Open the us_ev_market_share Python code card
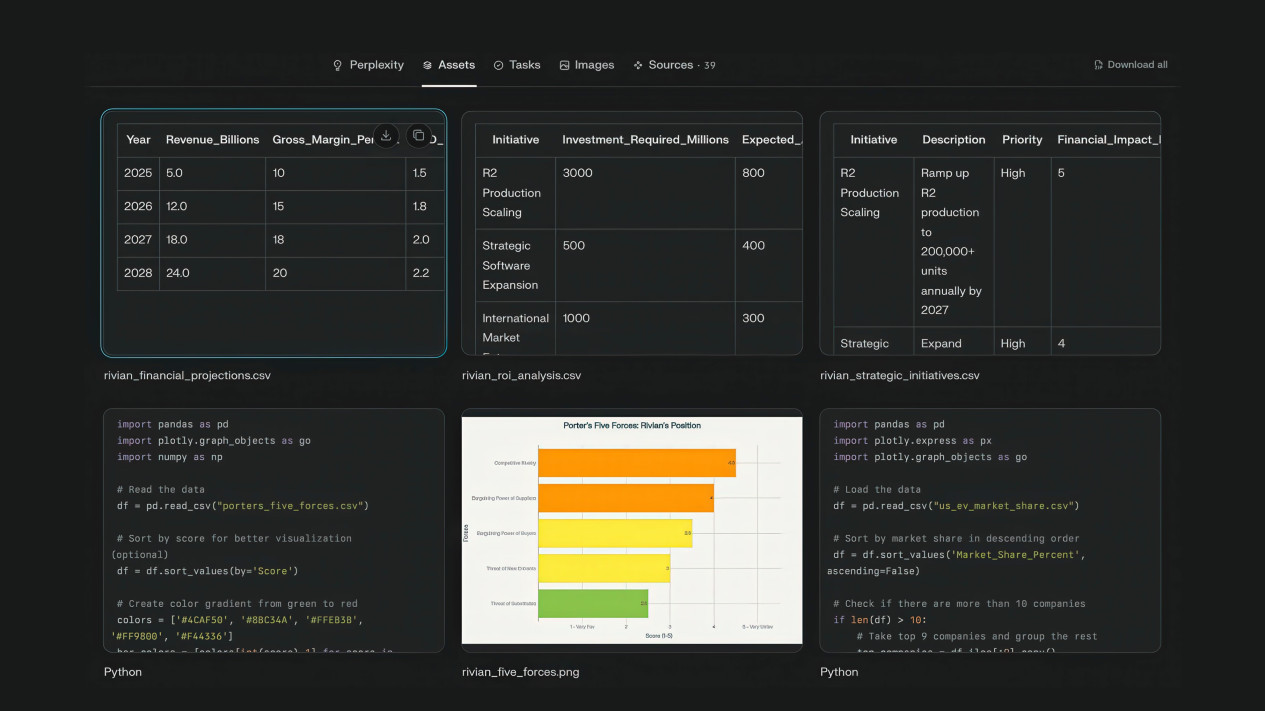 [x=989, y=530]
